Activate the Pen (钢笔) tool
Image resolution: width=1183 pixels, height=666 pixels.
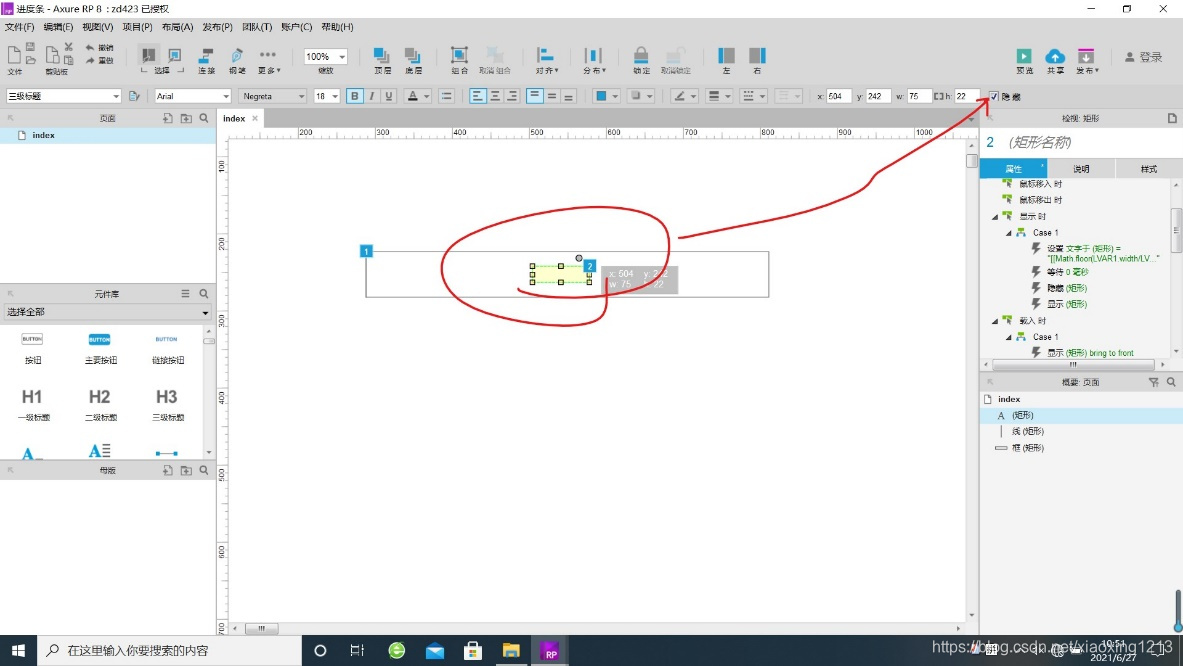click(237, 60)
